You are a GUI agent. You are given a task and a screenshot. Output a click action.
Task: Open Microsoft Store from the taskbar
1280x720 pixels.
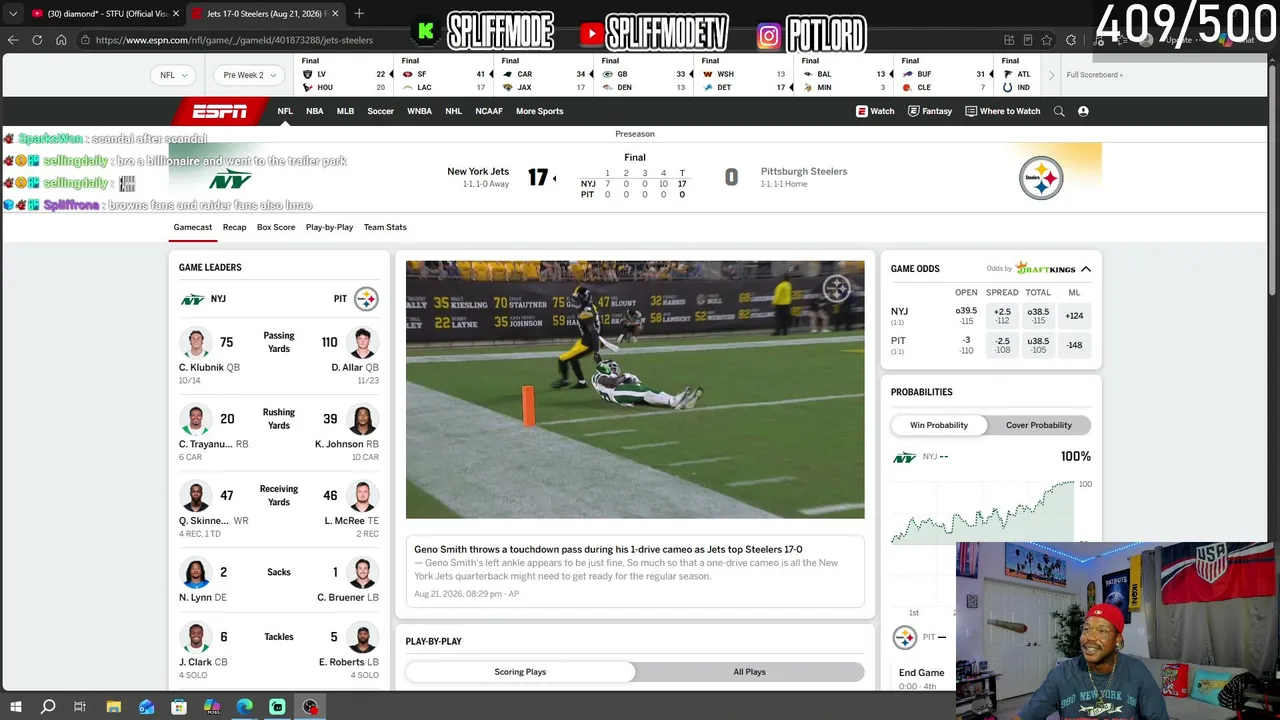click(x=179, y=707)
